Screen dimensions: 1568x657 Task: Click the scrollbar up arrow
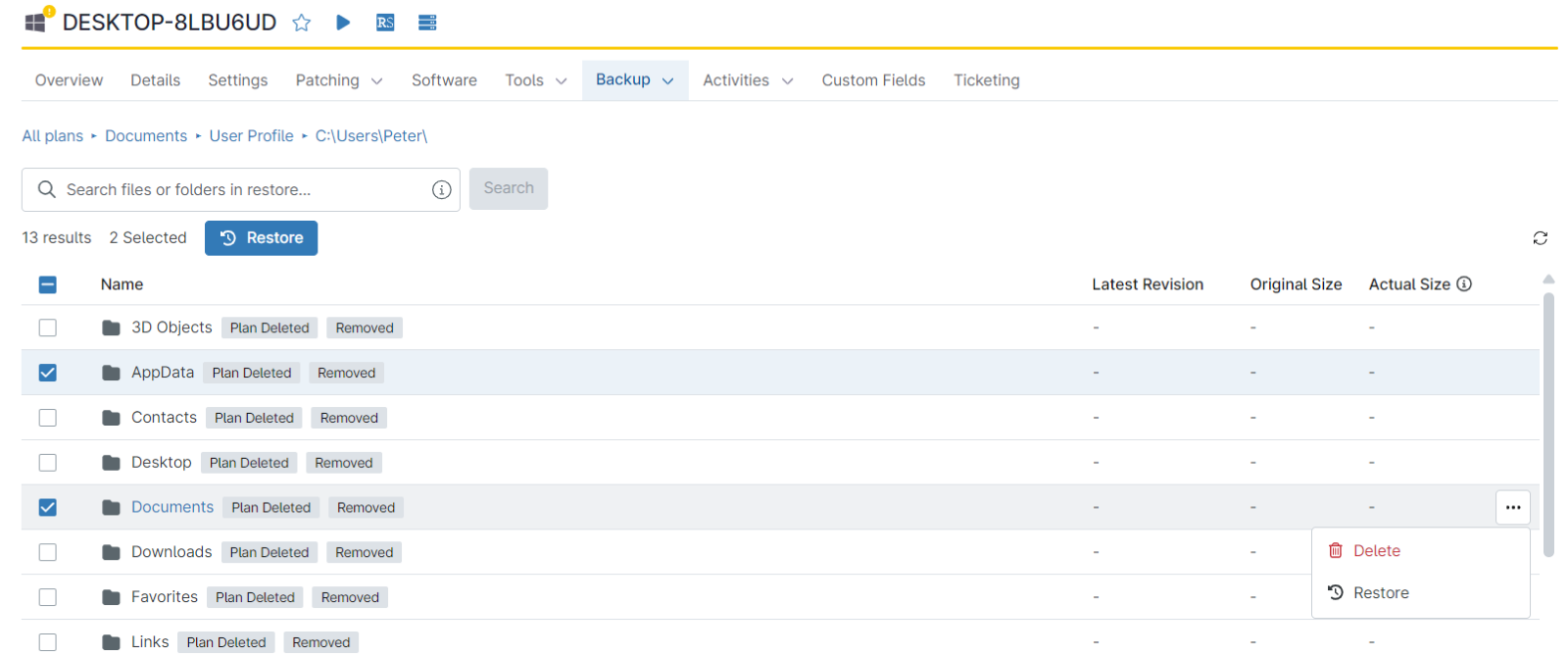coord(1548,279)
